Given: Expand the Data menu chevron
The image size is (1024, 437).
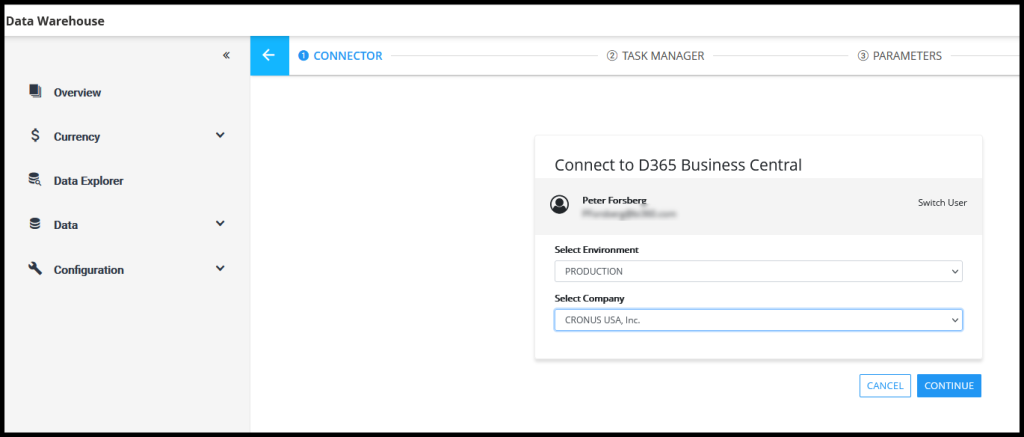Looking at the screenshot, I should tap(220, 224).
